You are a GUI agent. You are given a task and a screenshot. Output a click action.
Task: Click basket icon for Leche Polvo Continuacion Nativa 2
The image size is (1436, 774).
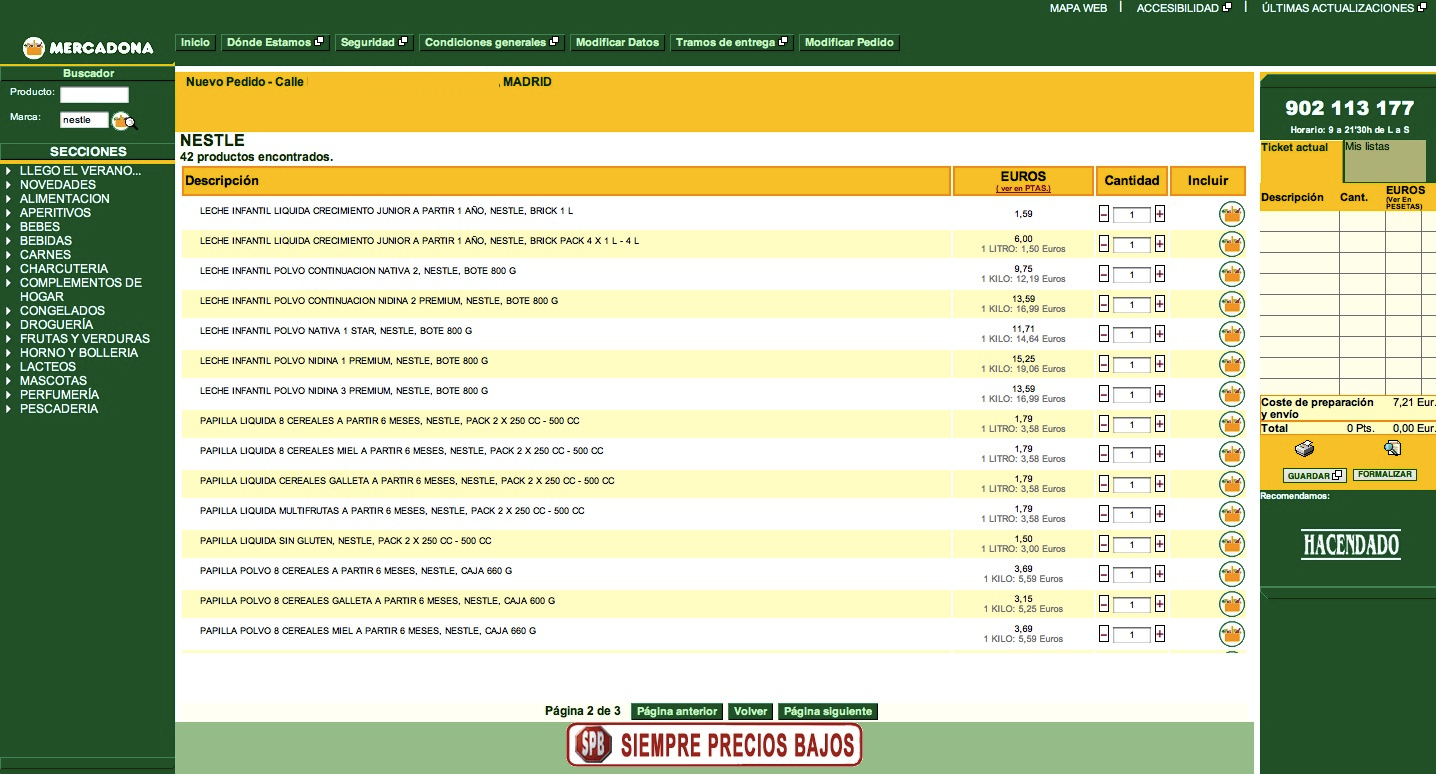click(1232, 274)
